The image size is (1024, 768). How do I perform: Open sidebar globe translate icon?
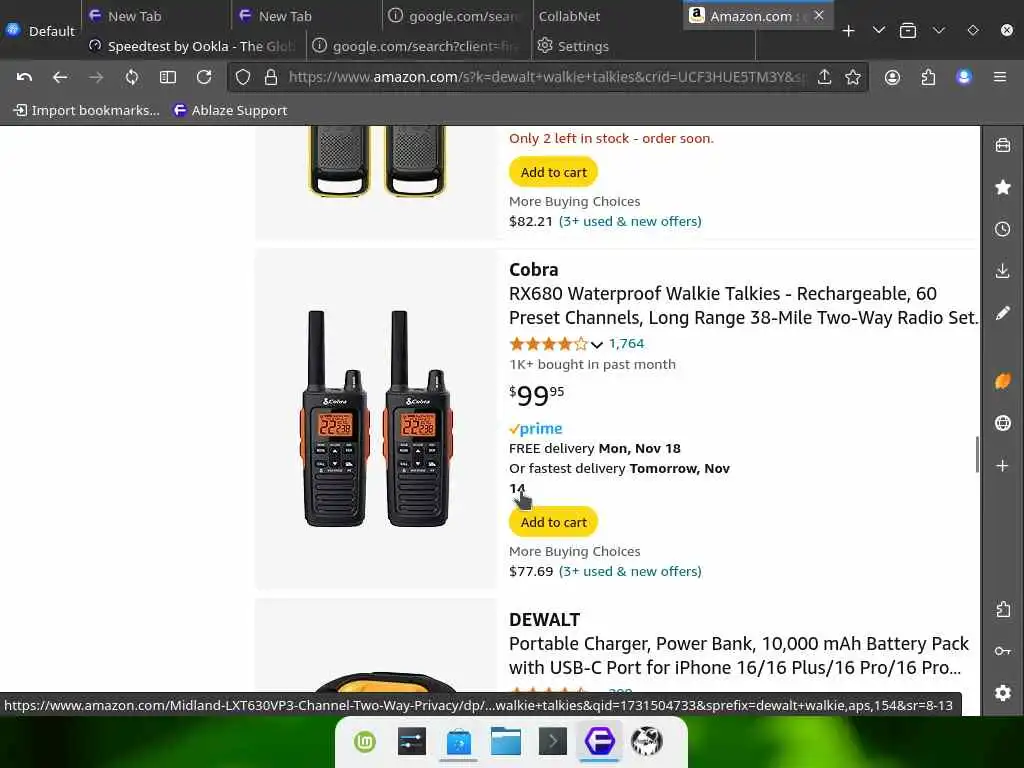pyautogui.click(x=1002, y=423)
